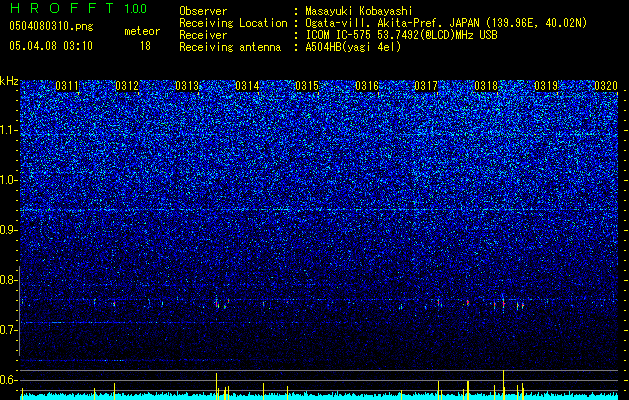Click the meteor label

coord(142,31)
